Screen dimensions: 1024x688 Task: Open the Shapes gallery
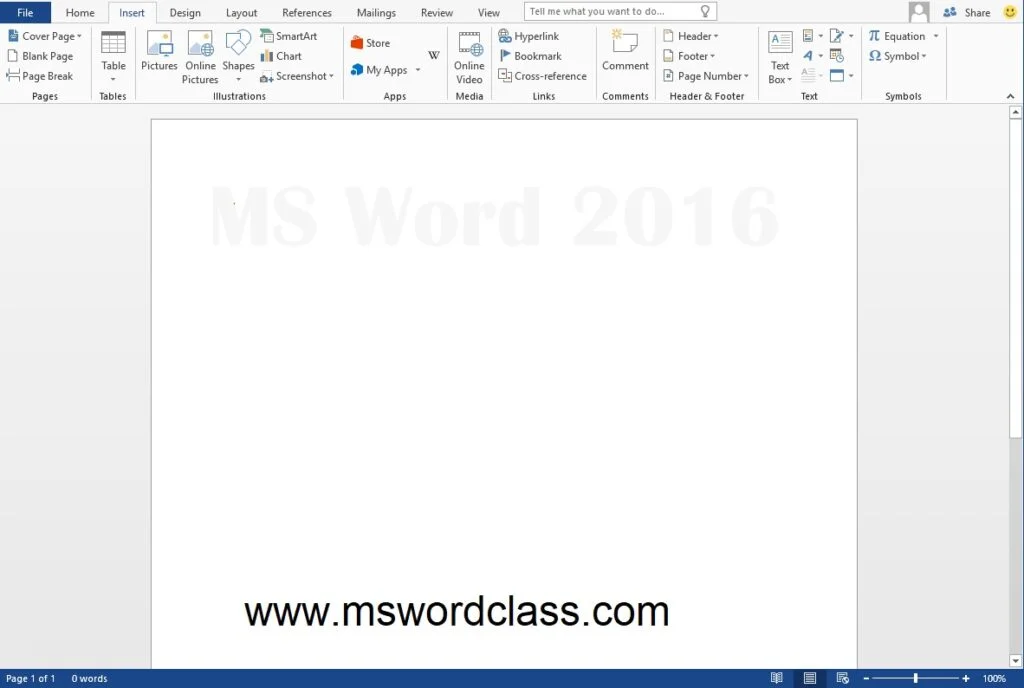238,57
